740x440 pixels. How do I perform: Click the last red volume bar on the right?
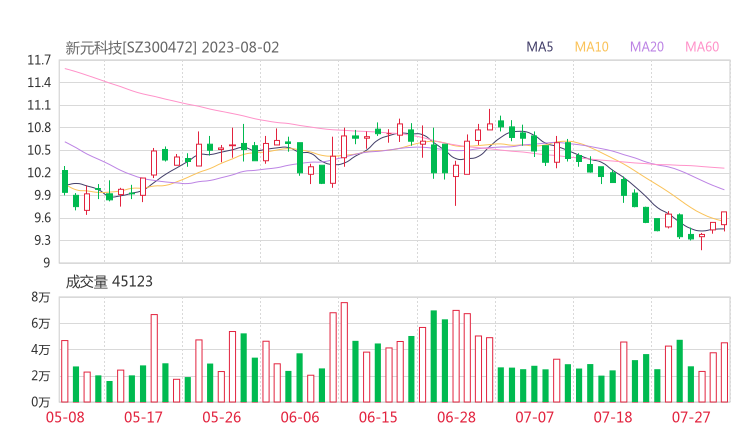(724, 372)
